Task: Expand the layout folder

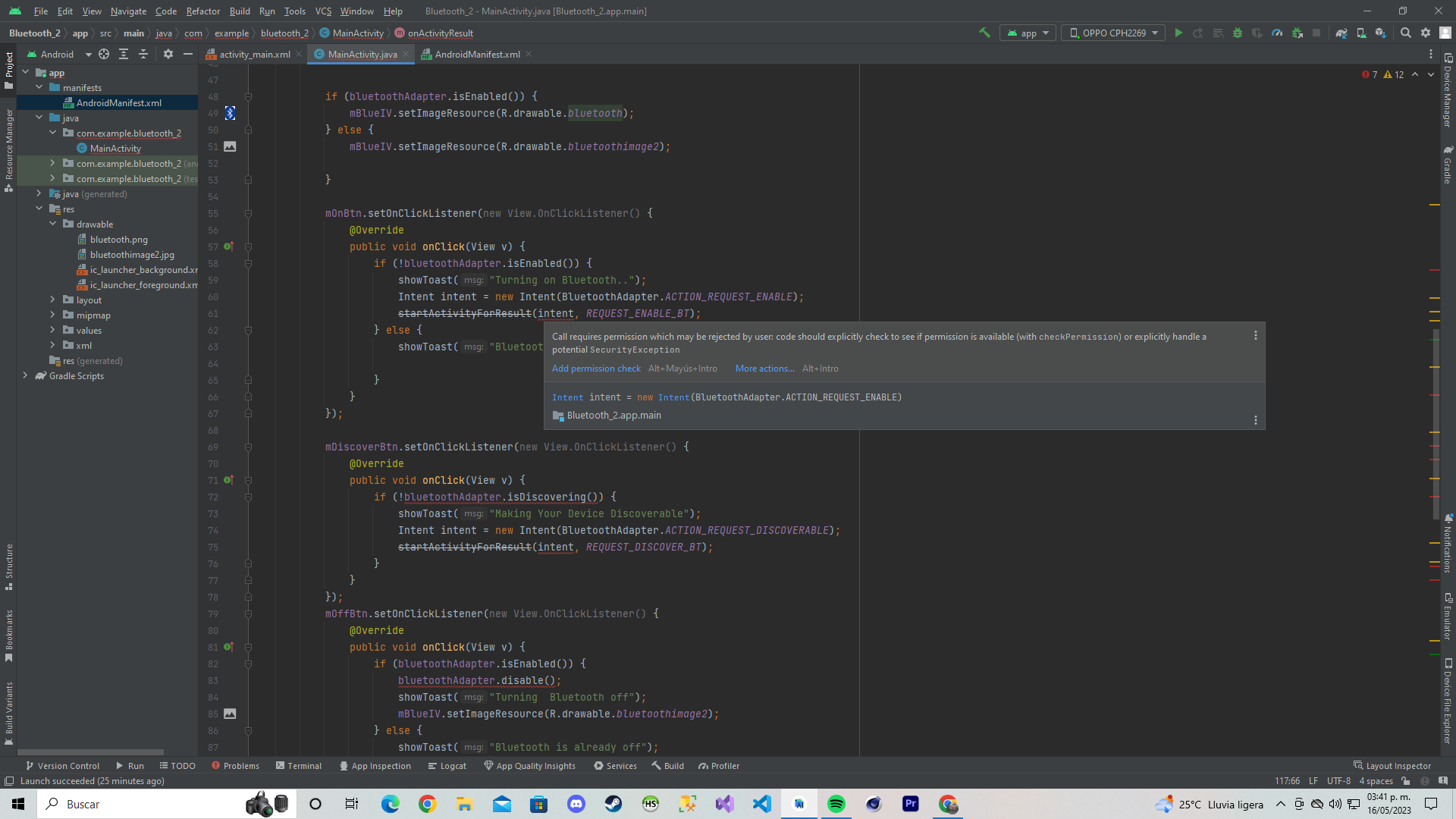Action: pyautogui.click(x=53, y=300)
